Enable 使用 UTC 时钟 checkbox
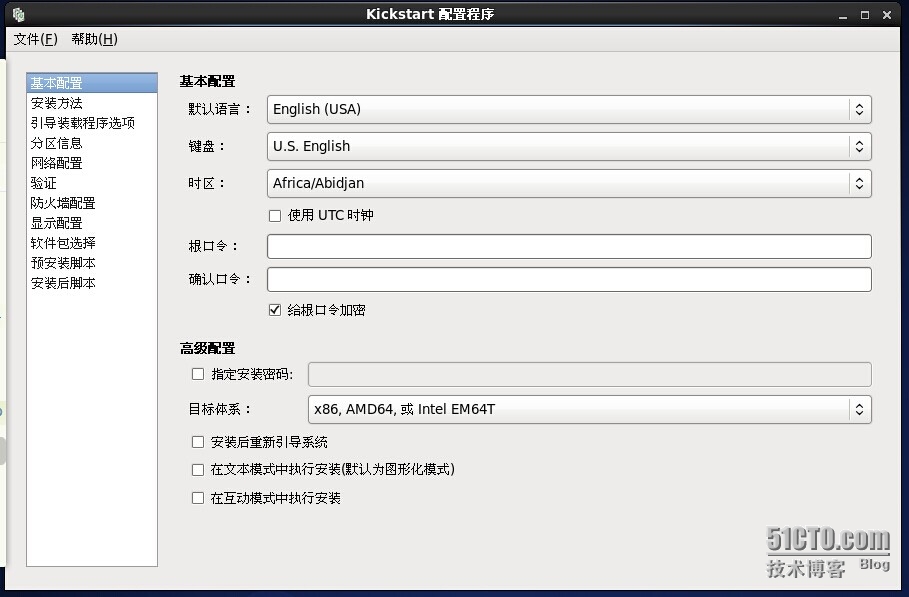The width and height of the screenshot is (909, 597). point(275,216)
